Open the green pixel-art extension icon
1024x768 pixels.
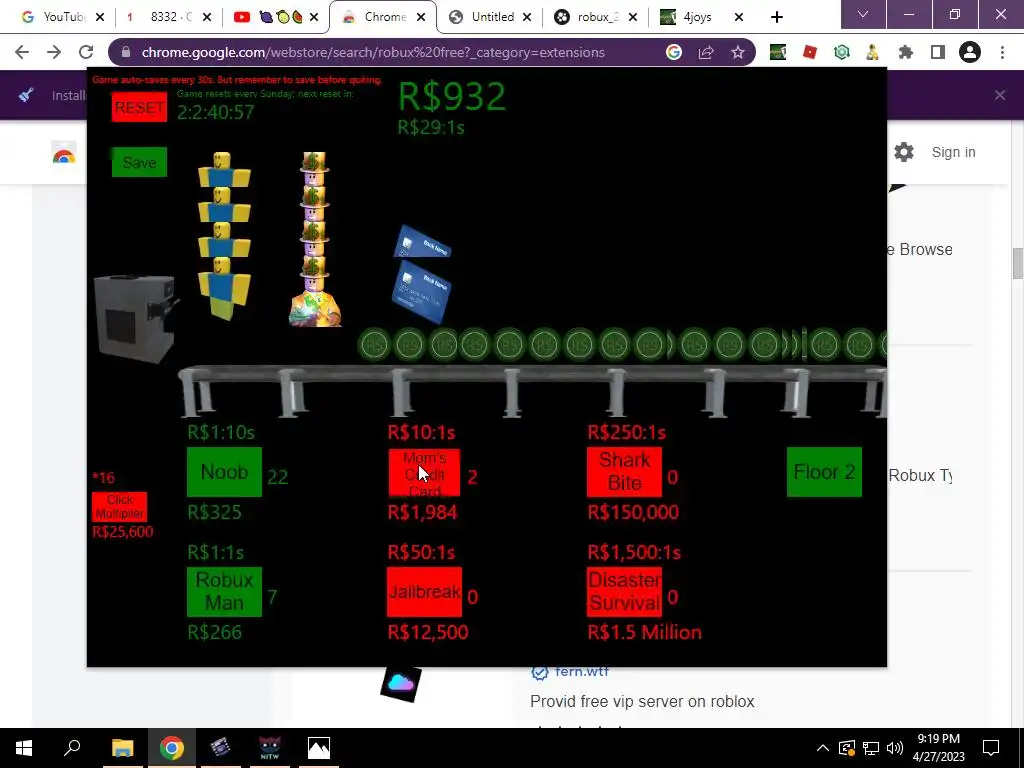tap(777, 52)
